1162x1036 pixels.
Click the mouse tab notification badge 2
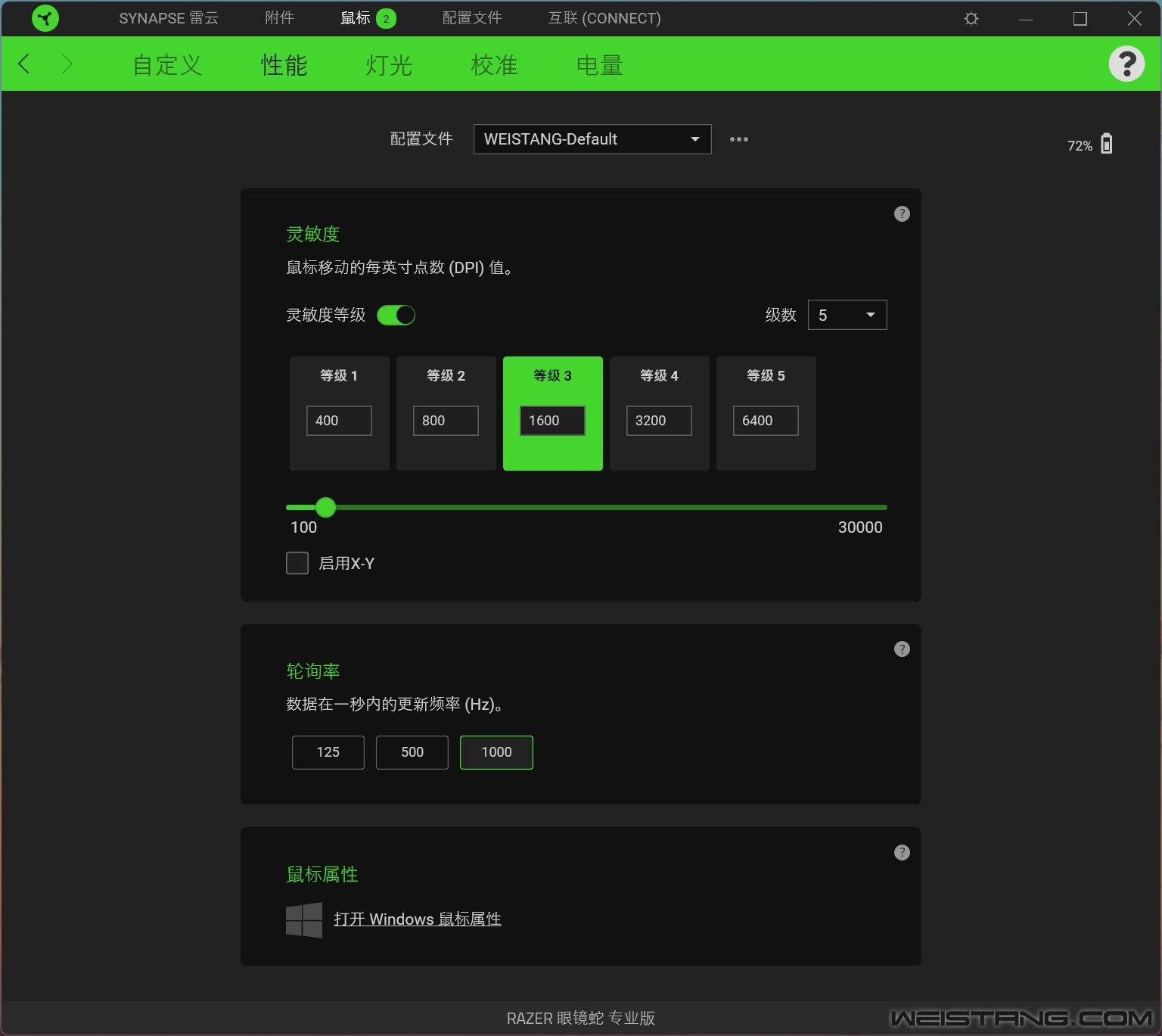click(x=386, y=19)
